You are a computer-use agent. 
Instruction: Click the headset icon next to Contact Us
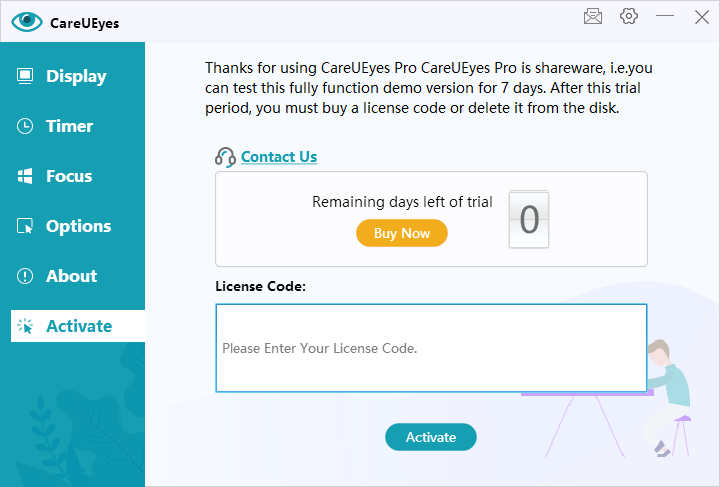click(x=225, y=157)
